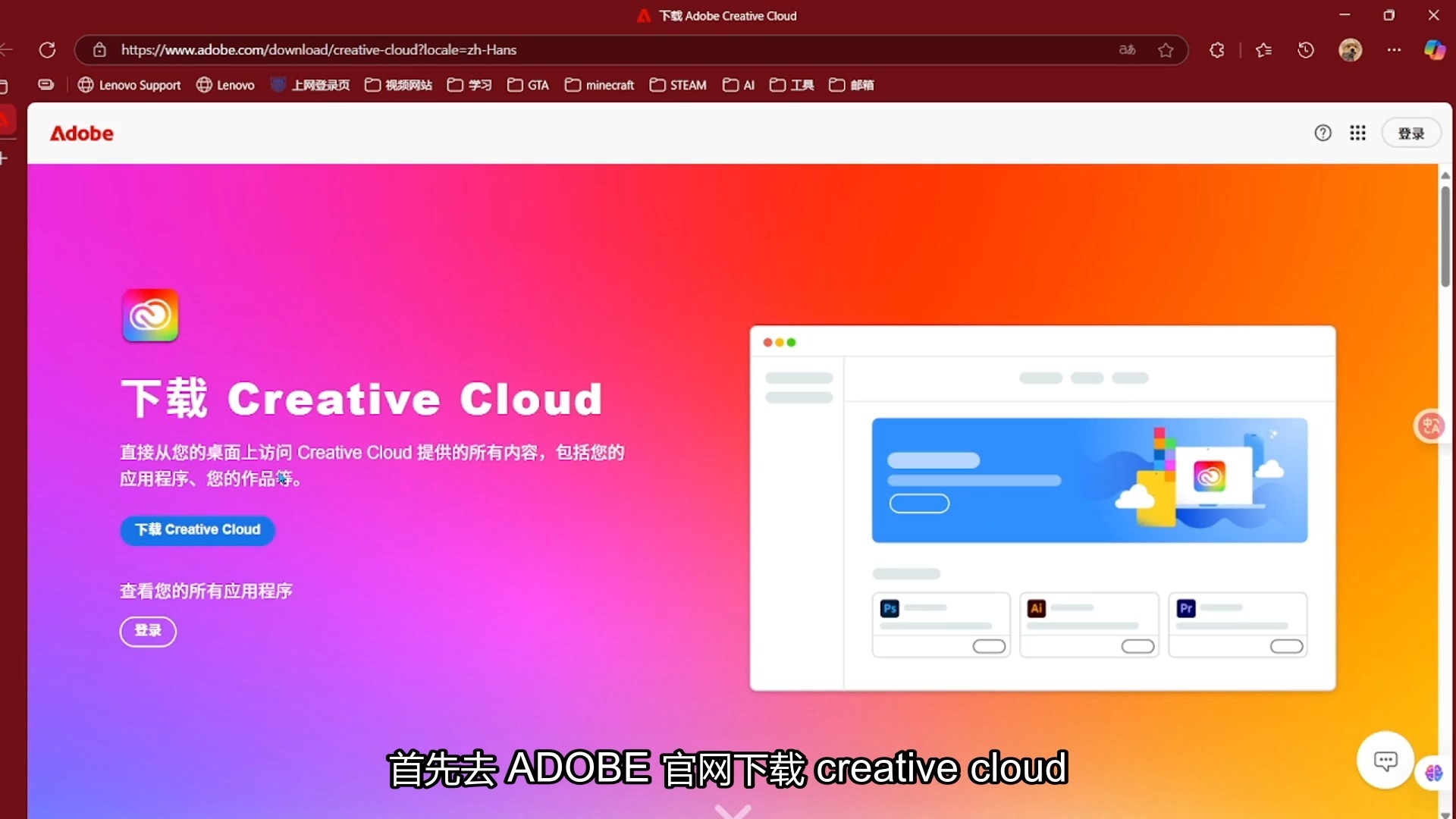Open the Copilot sidebar icon
Screen dimensions: 1456x819
pyautogui.click(x=1434, y=50)
